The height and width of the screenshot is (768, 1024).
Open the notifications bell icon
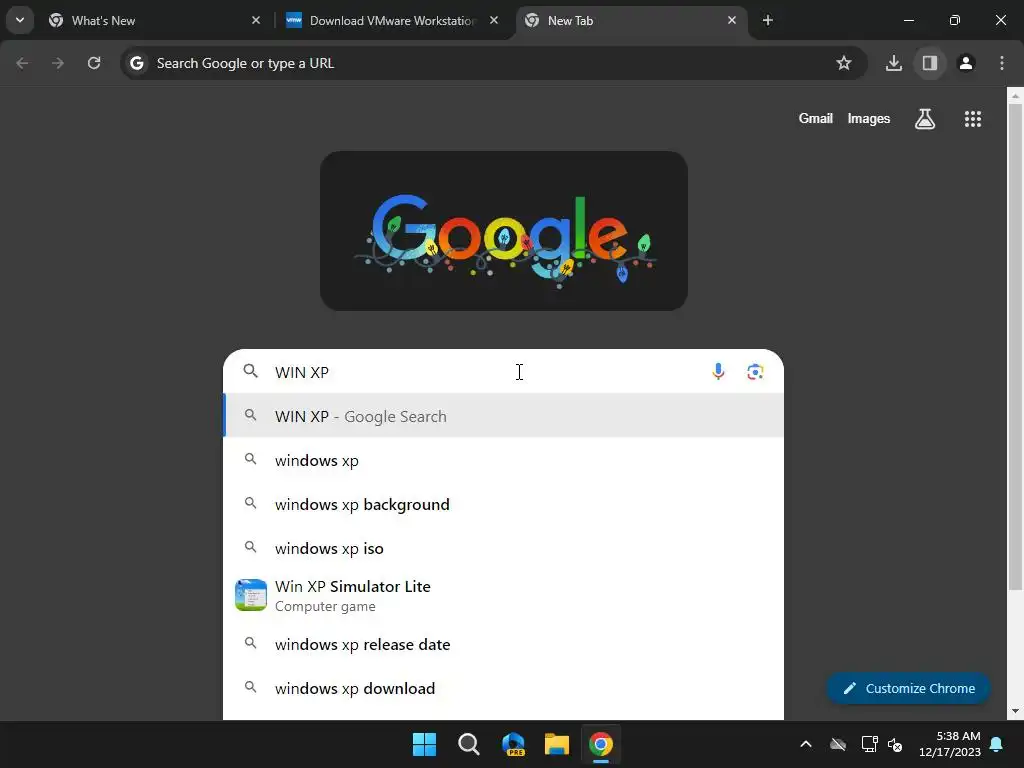(x=997, y=744)
